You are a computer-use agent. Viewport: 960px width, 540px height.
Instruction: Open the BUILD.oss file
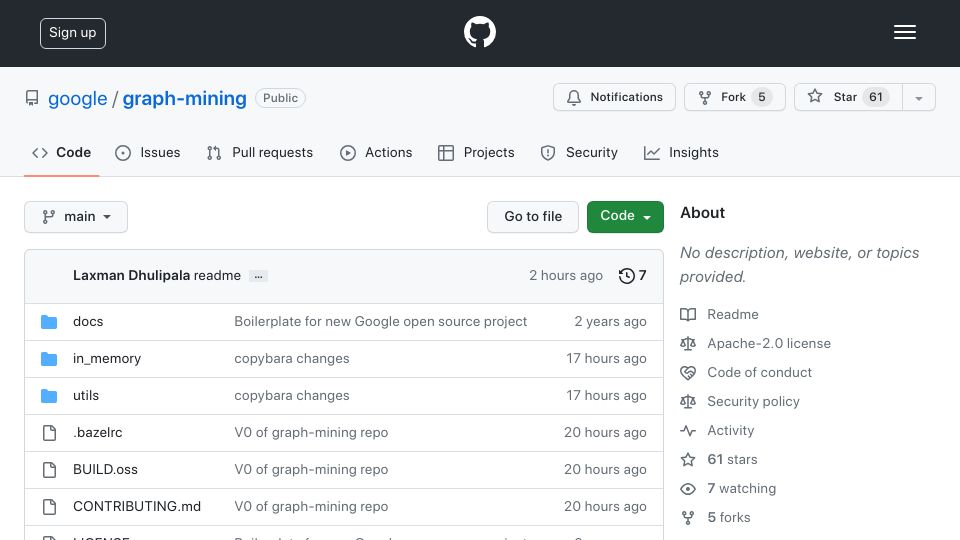tap(105, 470)
